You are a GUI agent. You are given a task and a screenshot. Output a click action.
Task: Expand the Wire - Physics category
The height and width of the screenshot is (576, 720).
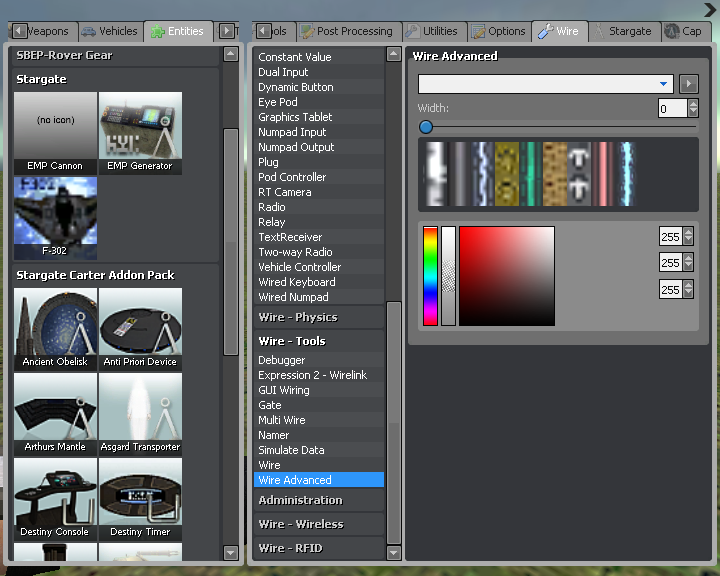tap(298, 317)
